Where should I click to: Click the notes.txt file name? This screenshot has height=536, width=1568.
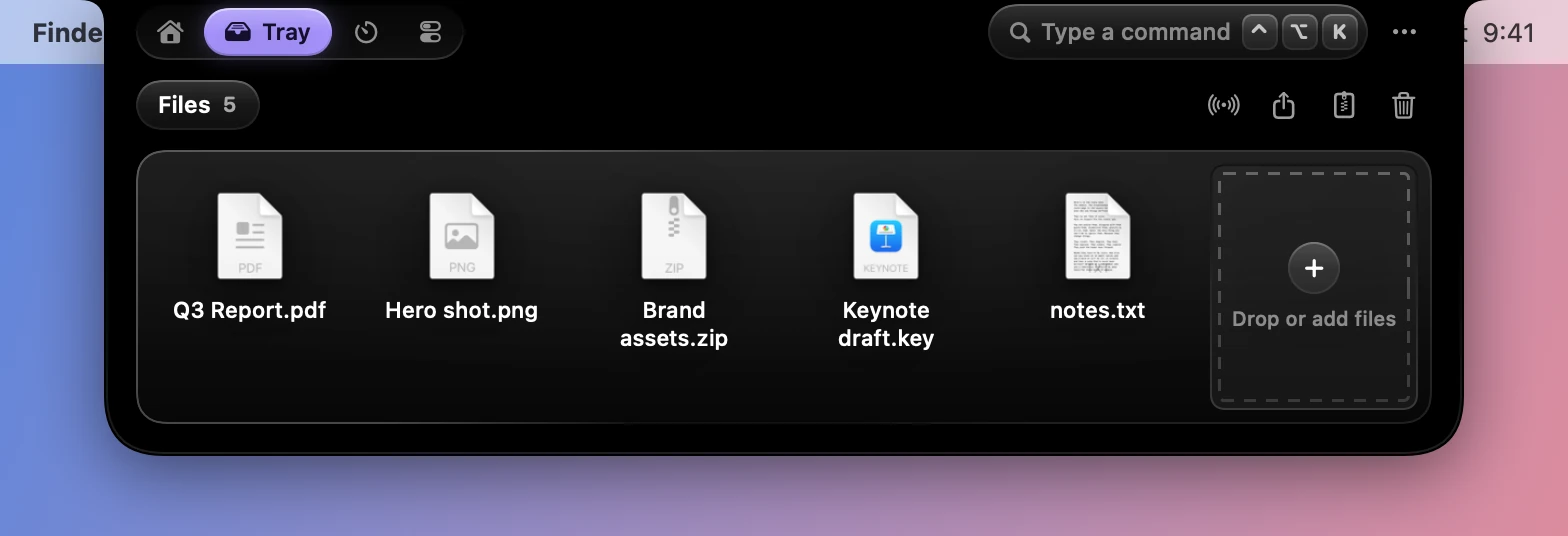1098,310
